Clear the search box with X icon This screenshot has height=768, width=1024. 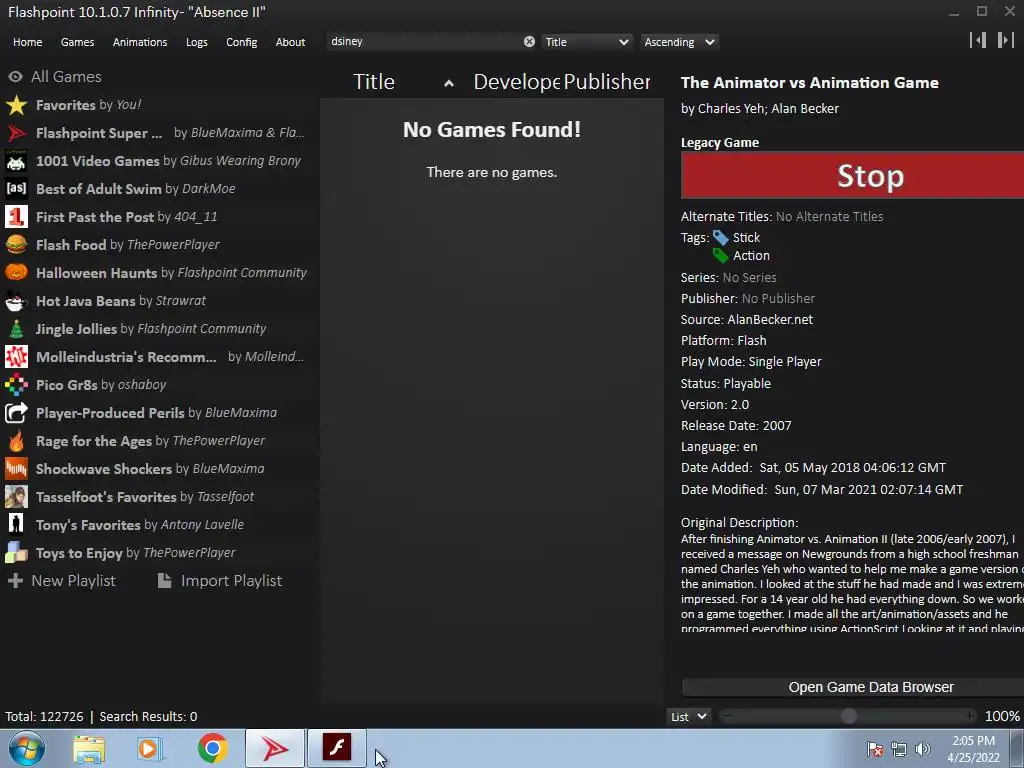tap(529, 42)
